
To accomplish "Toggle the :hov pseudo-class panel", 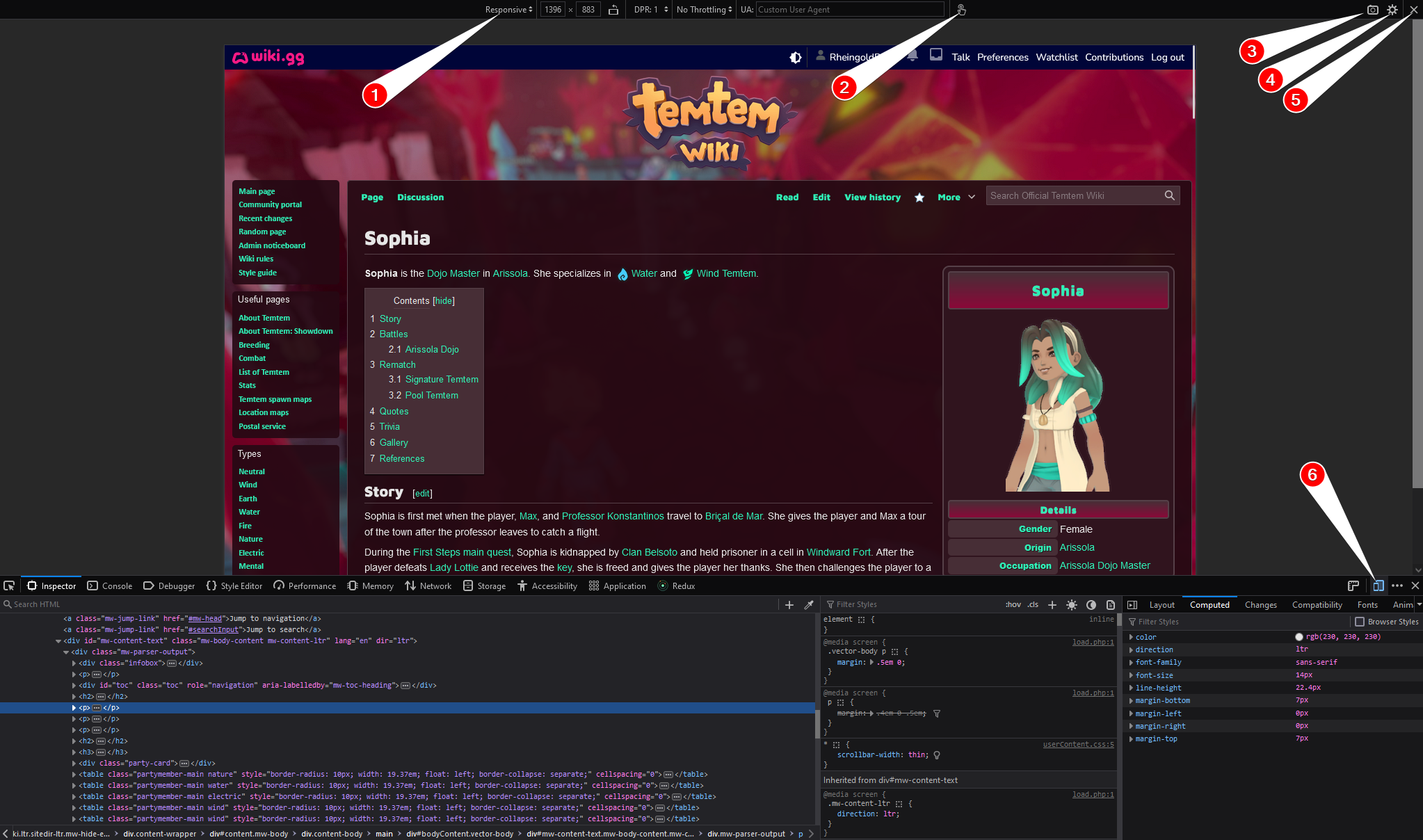I will coord(1013,605).
